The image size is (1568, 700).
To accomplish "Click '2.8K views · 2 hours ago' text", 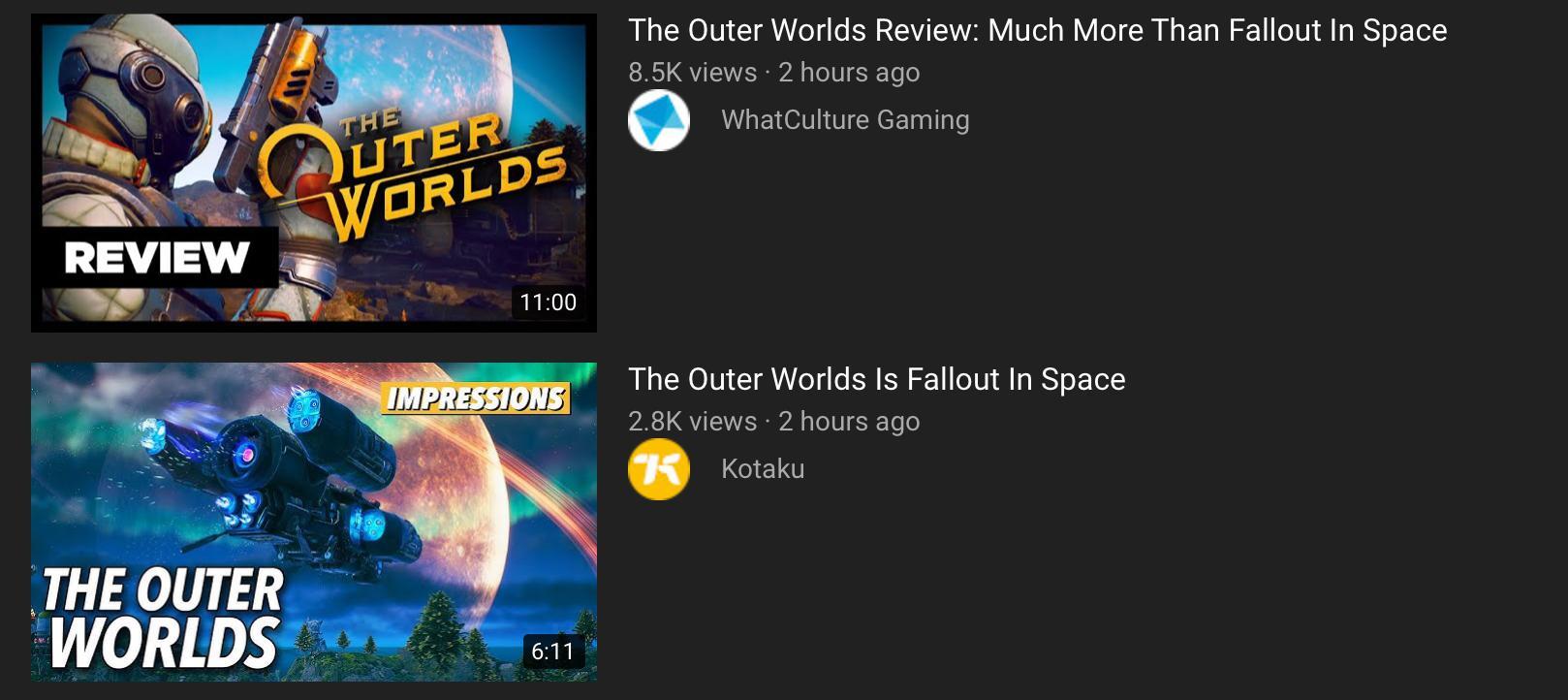I will 774,422.
